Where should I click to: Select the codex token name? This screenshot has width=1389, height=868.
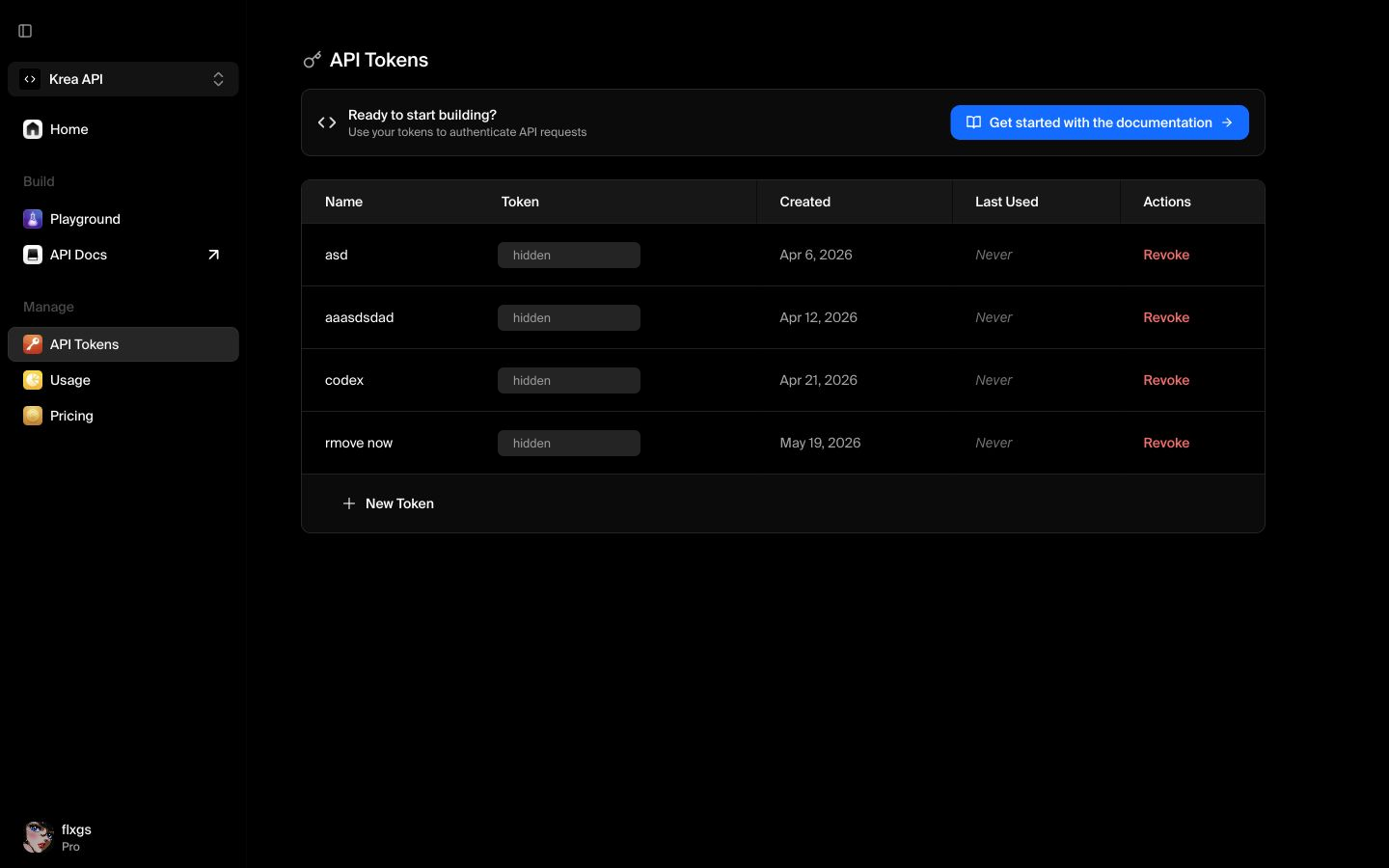pos(344,380)
